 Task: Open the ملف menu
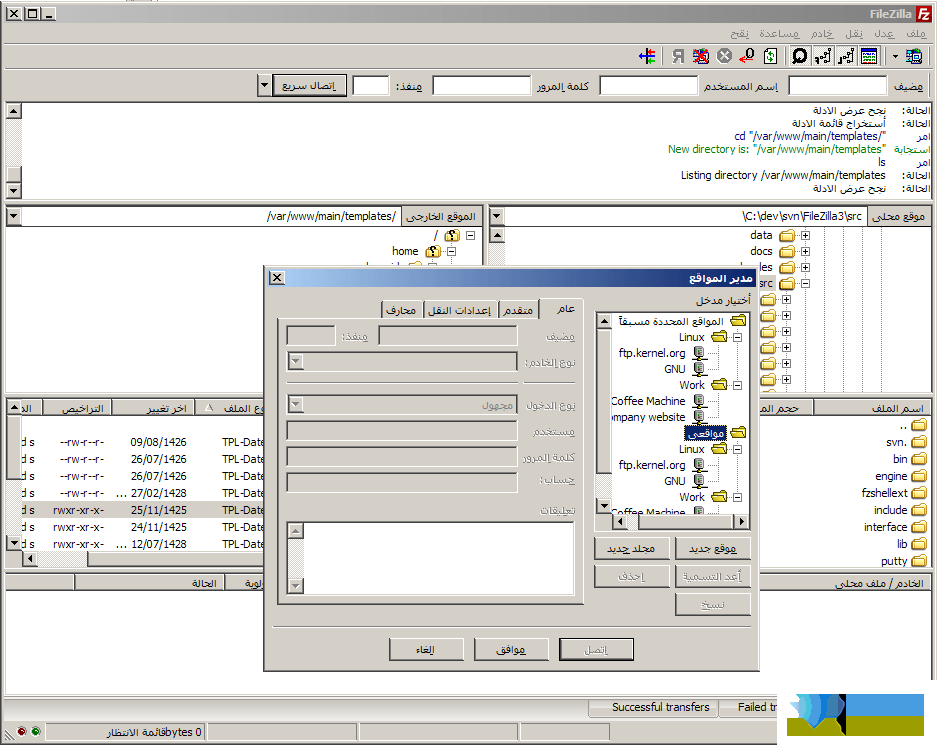click(x=915, y=33)
